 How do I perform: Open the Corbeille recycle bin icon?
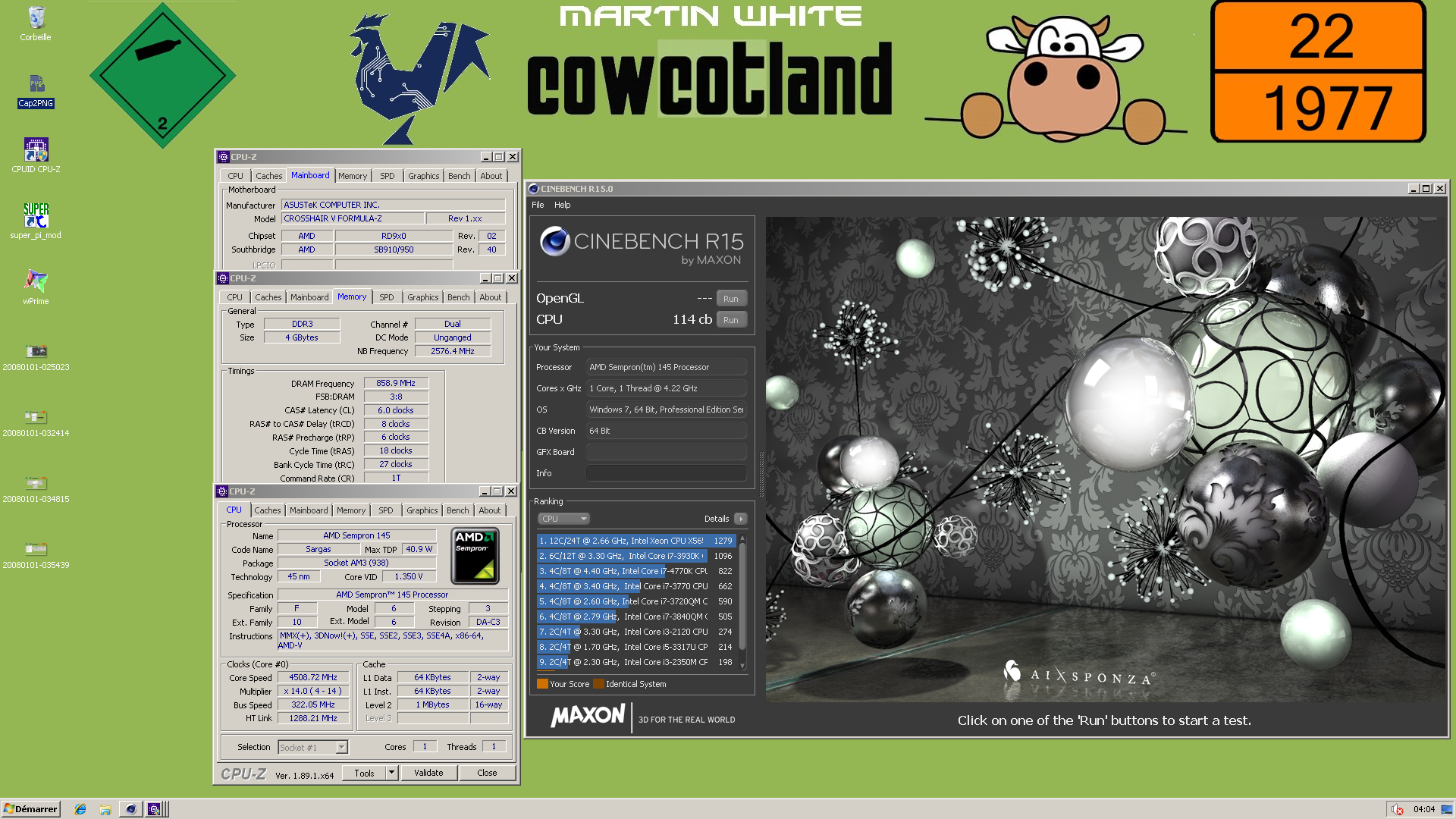point(36,24)
